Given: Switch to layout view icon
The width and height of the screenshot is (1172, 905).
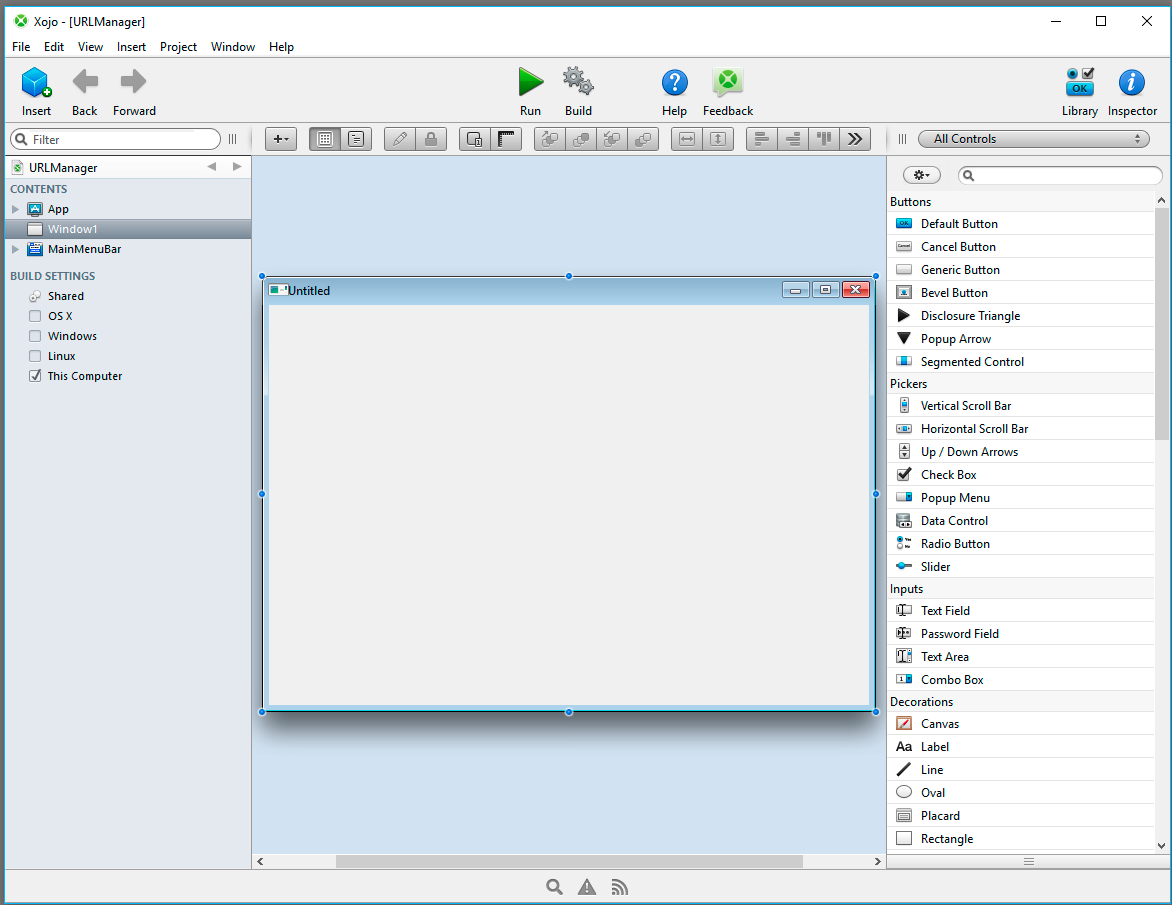Looking at the screenshot, I should [x=324, y=139].
